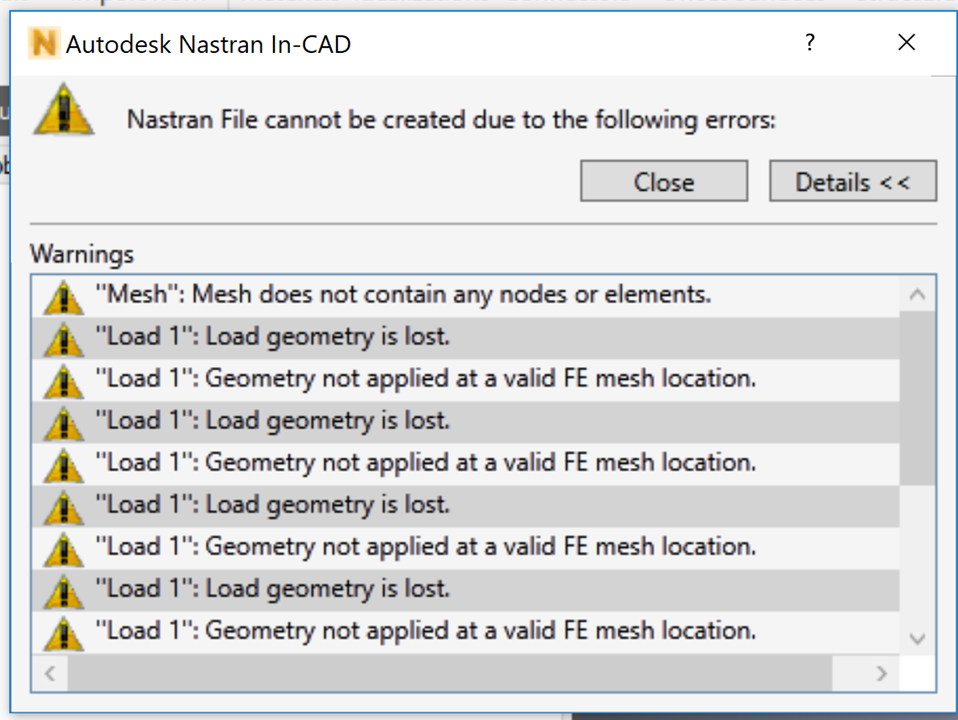Click warning icon beside the Mesh error

[x=64, y=296]
